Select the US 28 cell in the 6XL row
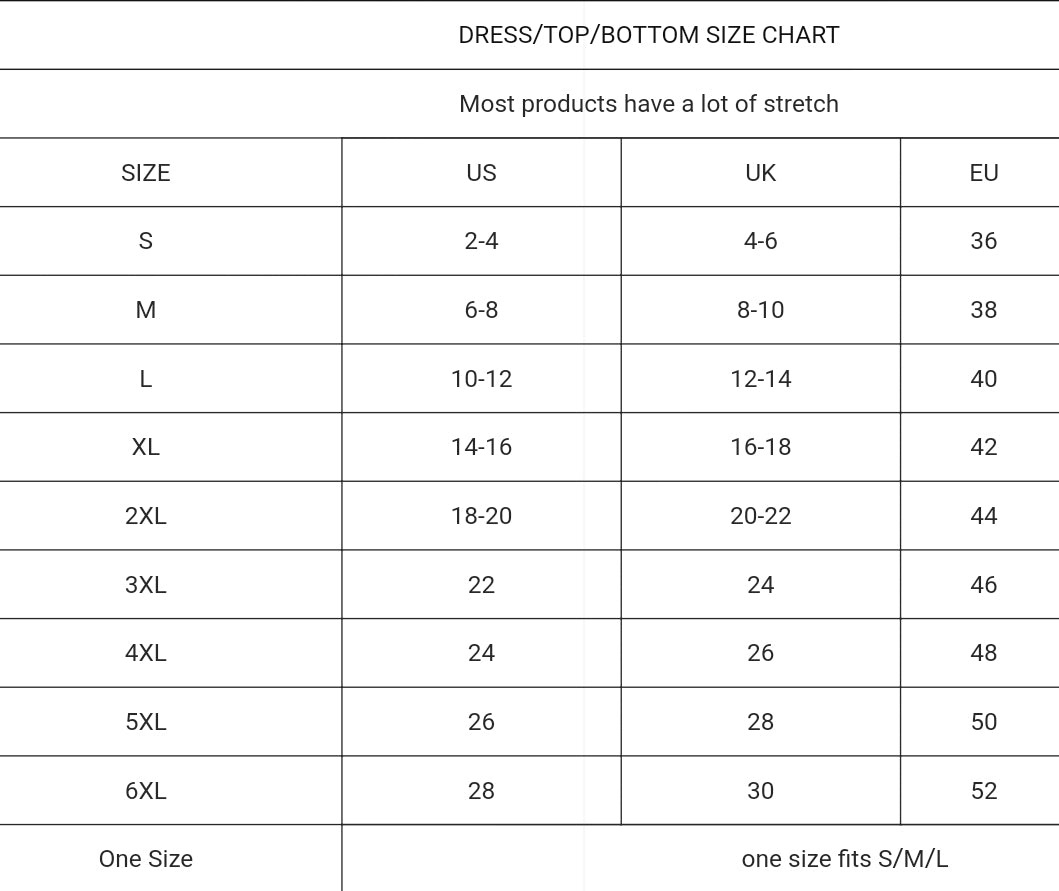1059x891 pixels. click(481, 791)
